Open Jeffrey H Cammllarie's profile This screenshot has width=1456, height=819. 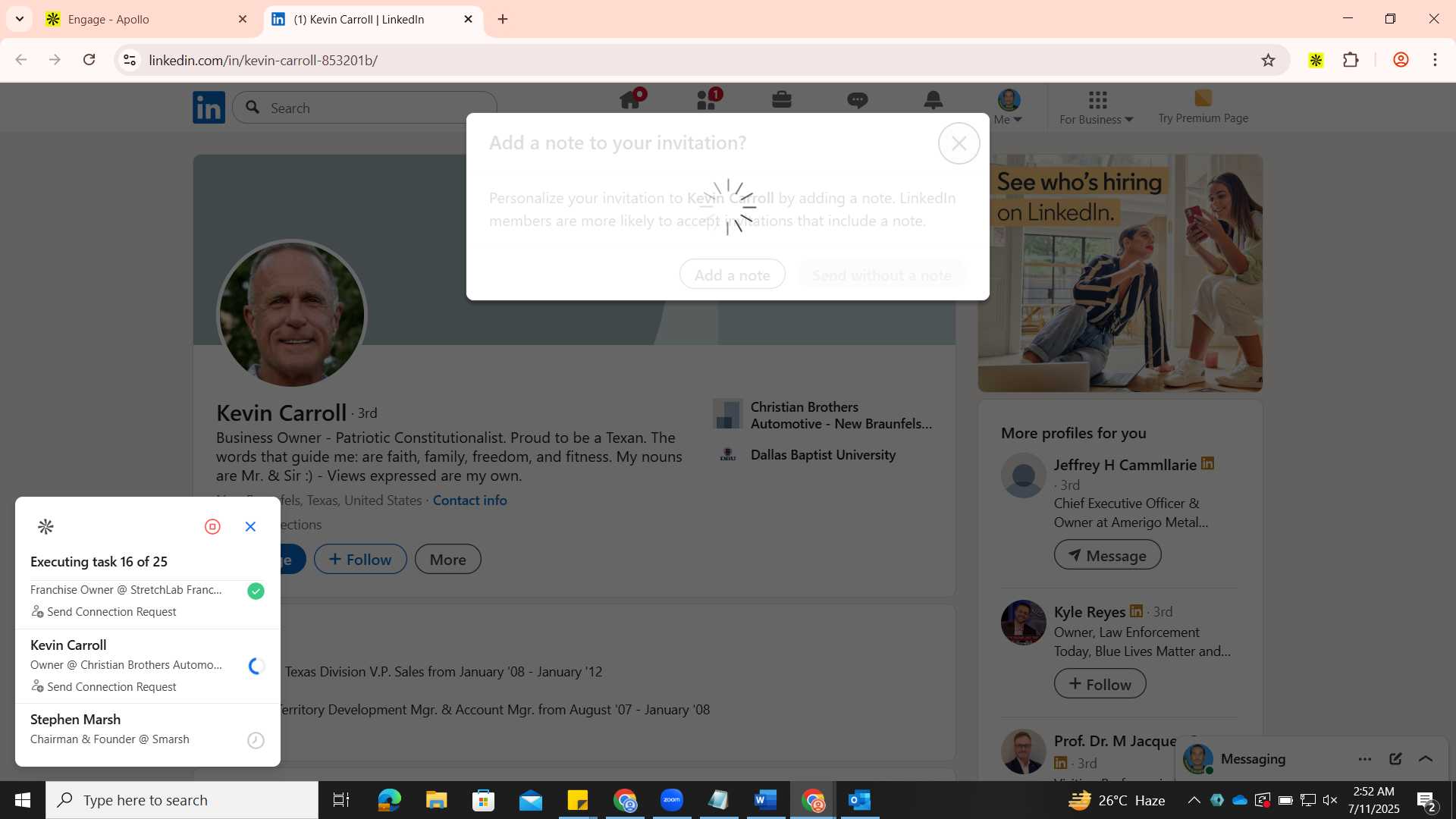[x=1125, y=465]
